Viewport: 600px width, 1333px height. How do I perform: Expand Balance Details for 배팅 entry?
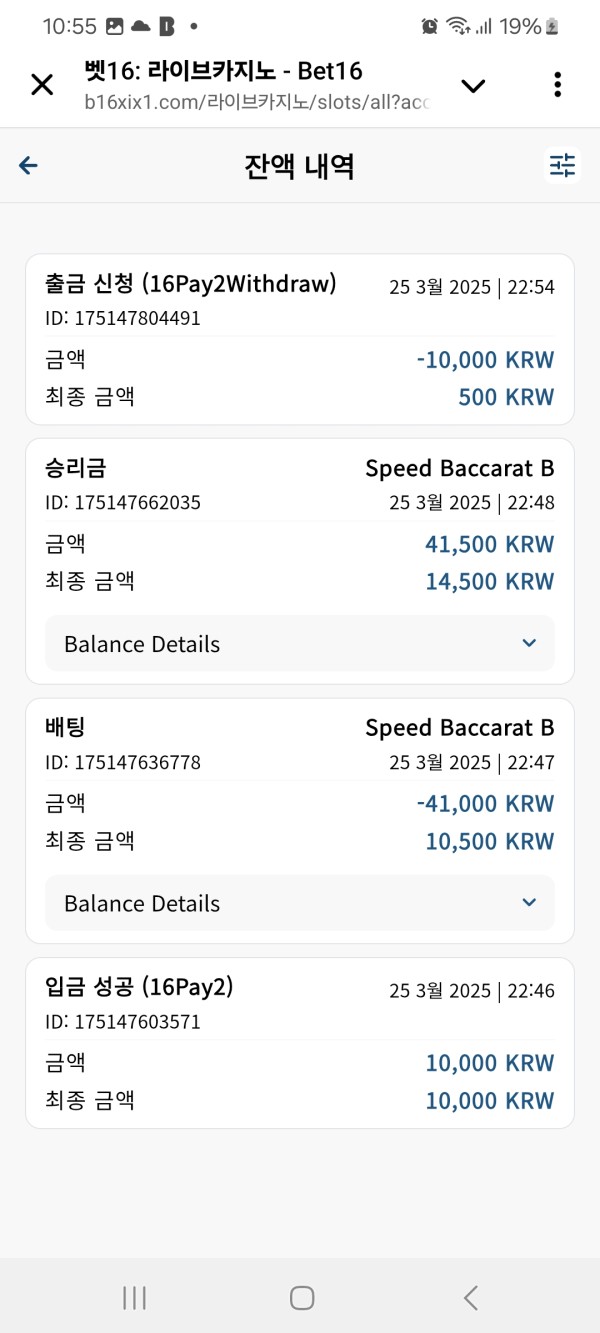click(x=299, y=903)
